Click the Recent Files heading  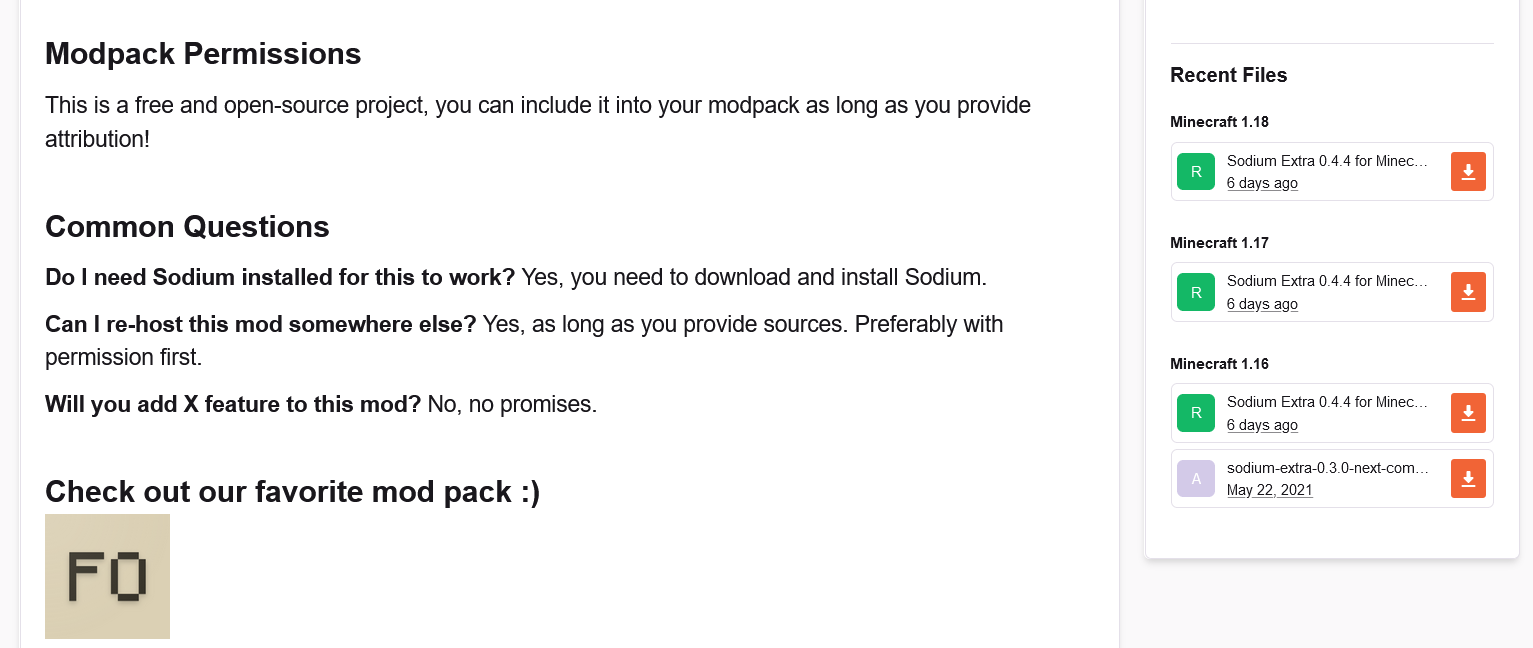tap(1228, 75)
